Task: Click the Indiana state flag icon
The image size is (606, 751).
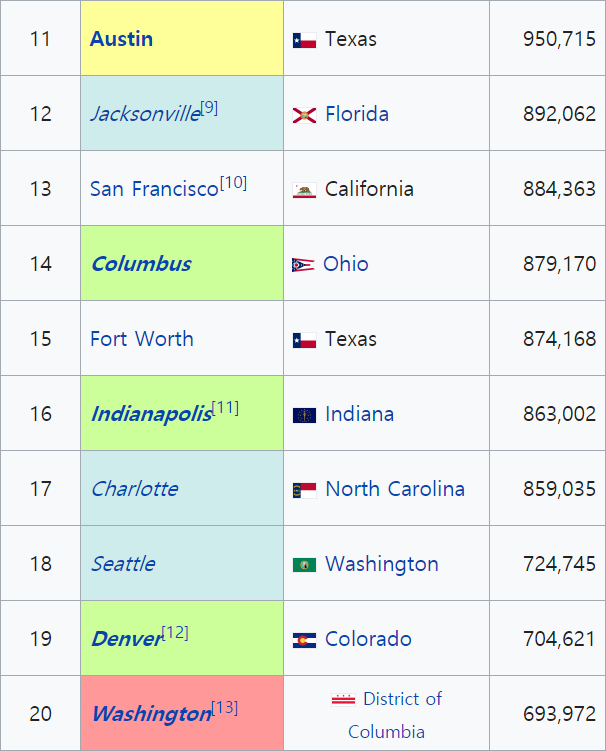Action: (x=304, y=415)
